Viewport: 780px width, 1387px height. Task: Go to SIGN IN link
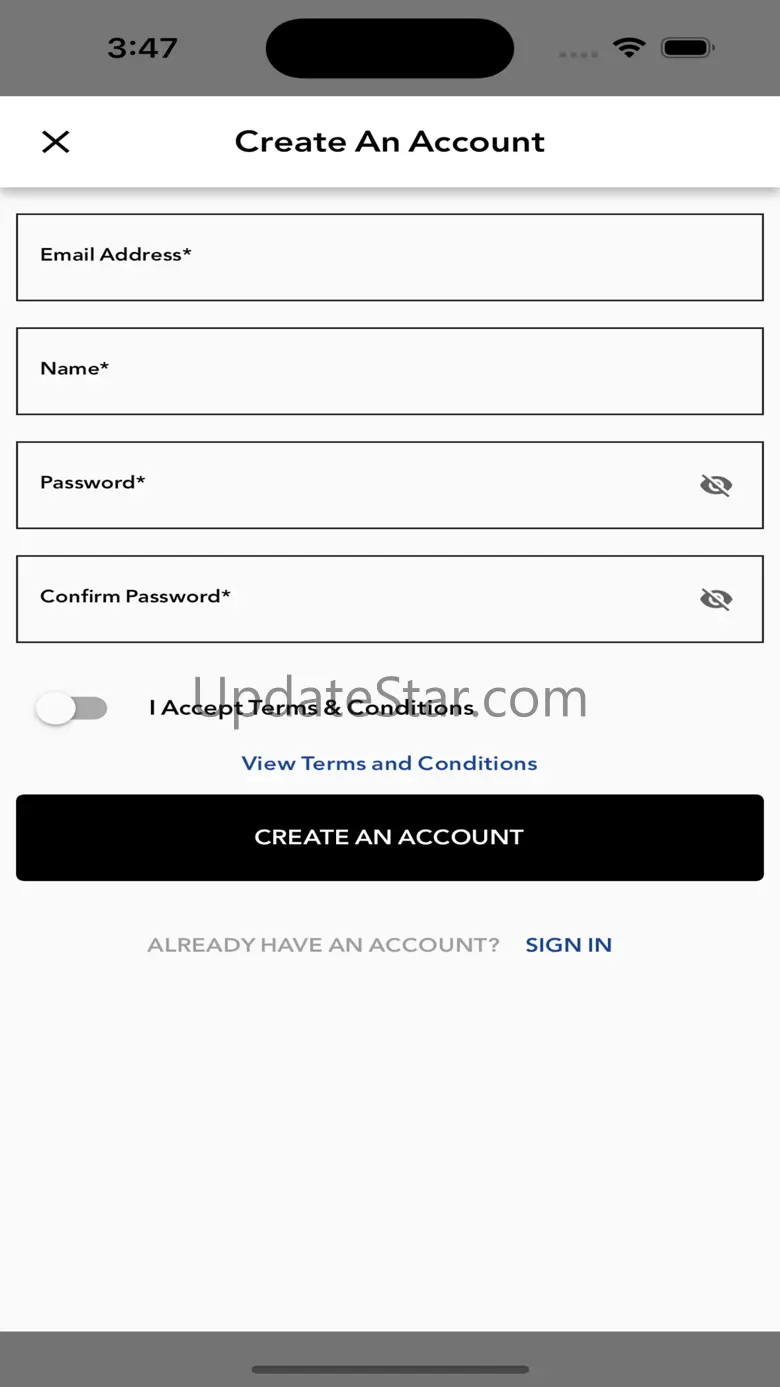(x=568, y=945)
